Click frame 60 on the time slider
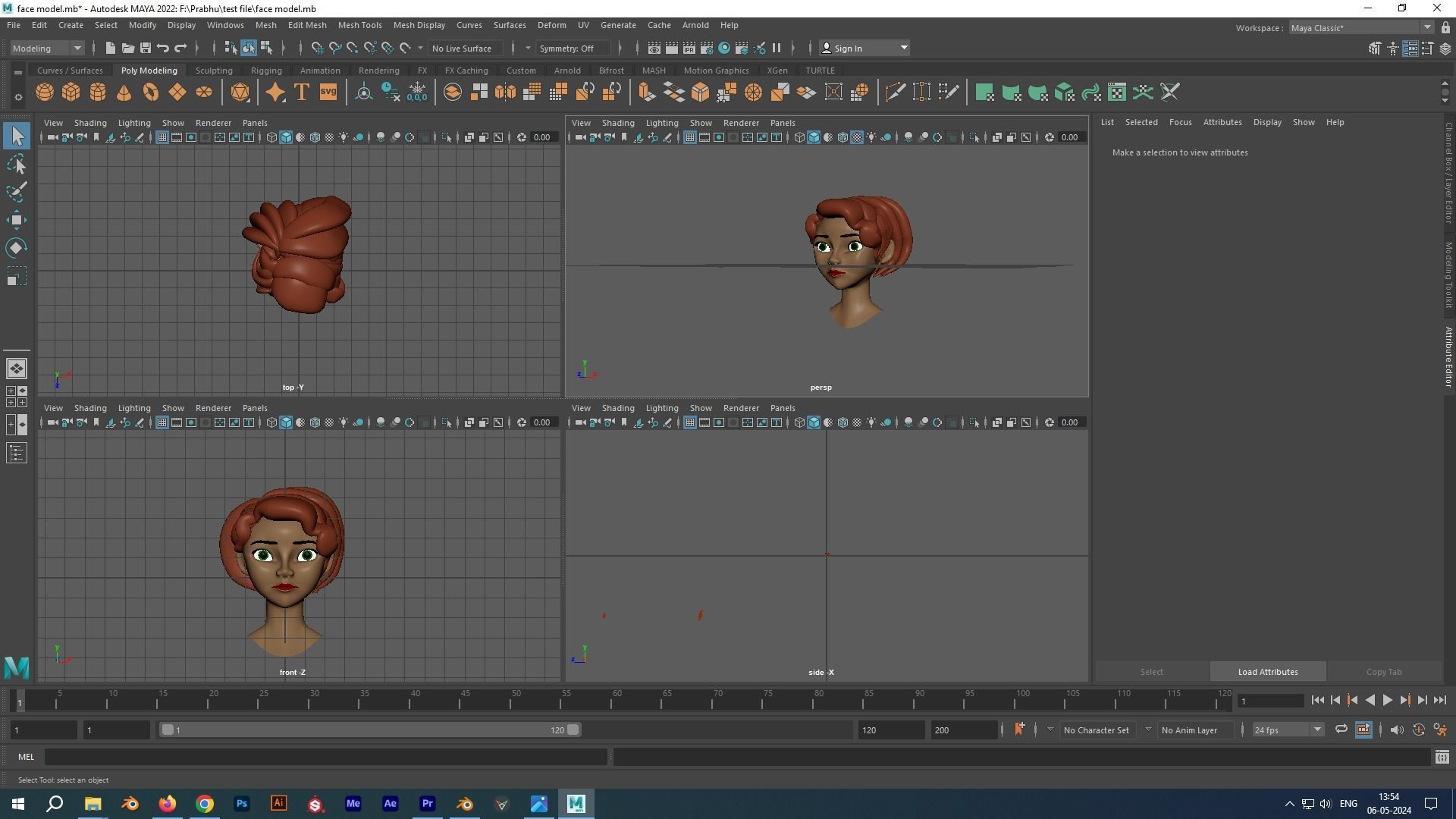Image resolution: width=1456 pixels, height=819 pixels. [617, 699]
